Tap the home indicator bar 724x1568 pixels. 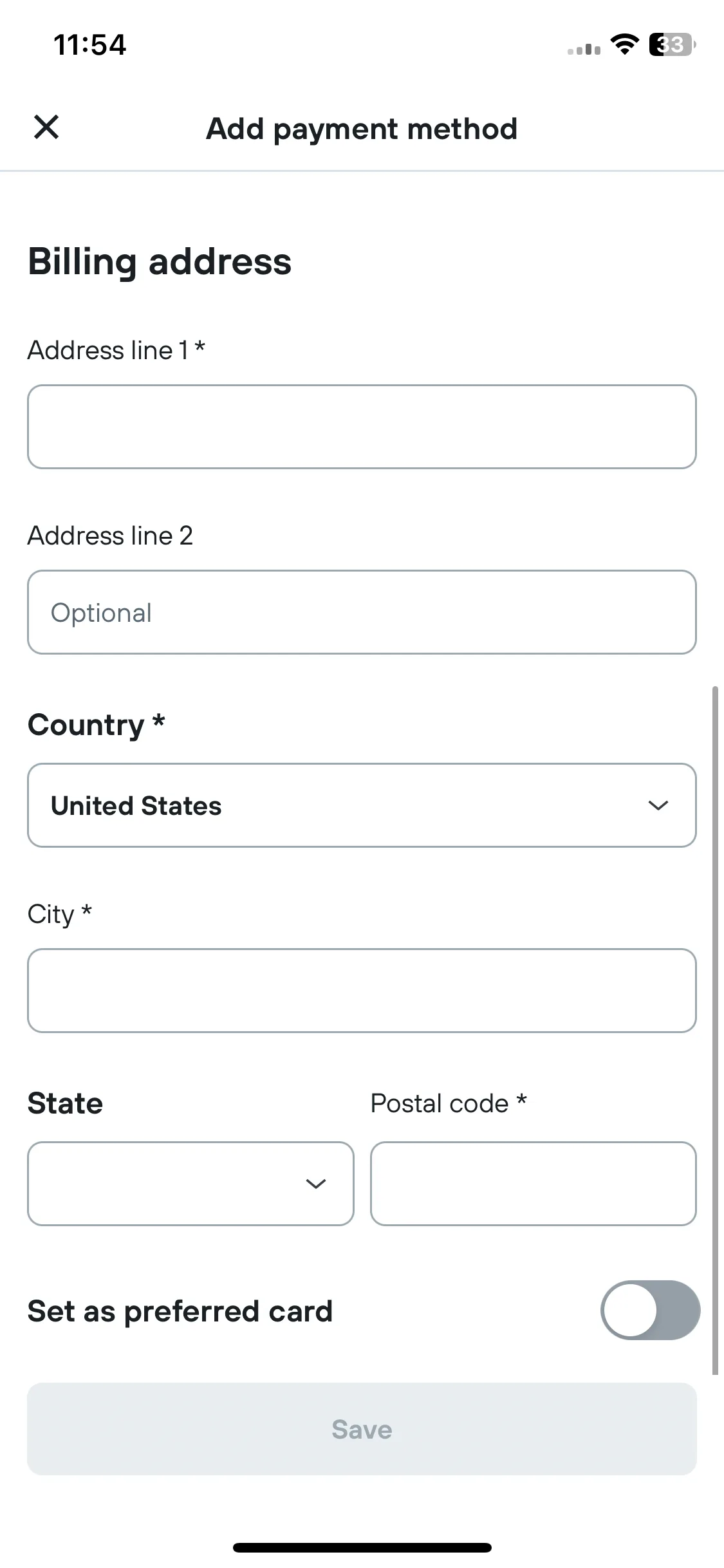(362, 1547)
